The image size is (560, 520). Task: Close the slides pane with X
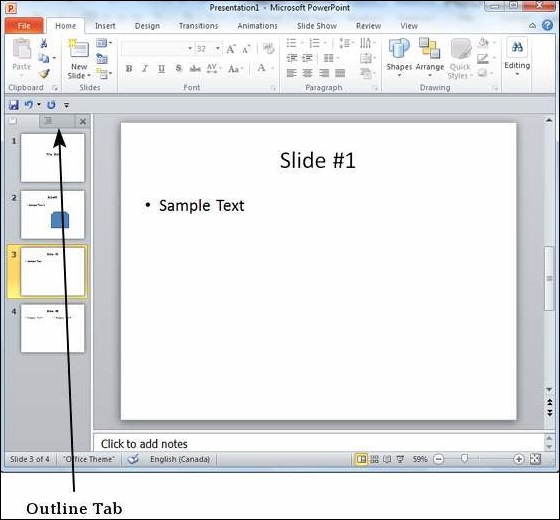(x=83, y=121)
